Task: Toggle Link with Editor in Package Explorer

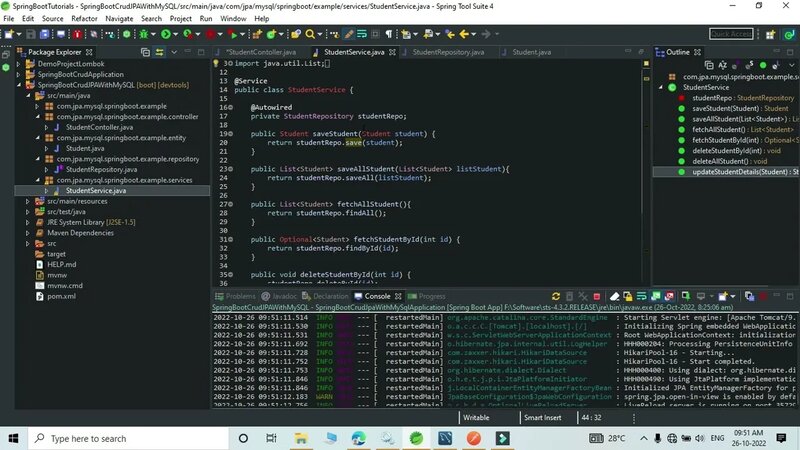Action: pos(160,52)
